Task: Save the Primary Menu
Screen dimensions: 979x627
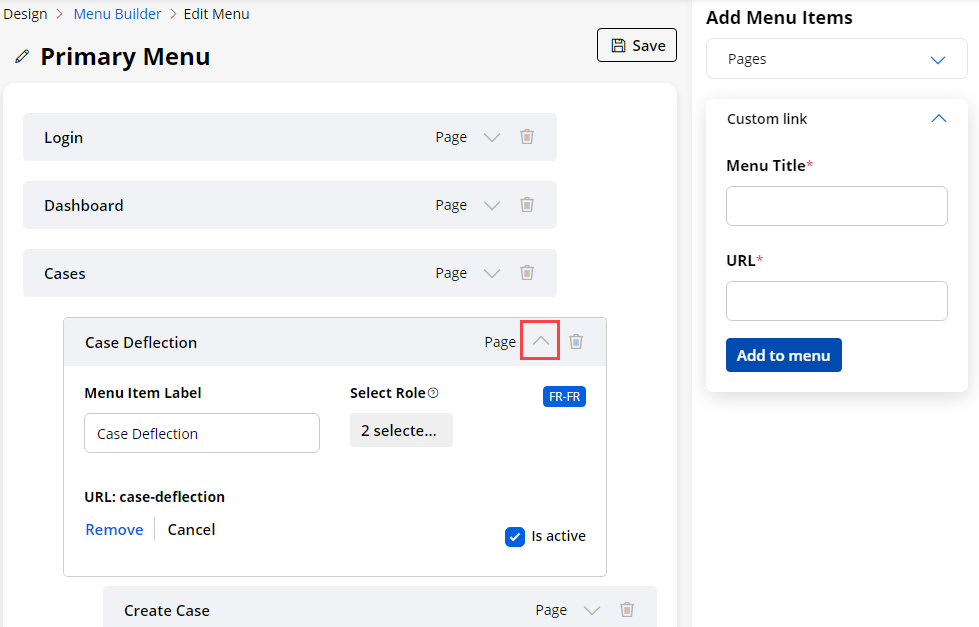Action: point(637,46)
